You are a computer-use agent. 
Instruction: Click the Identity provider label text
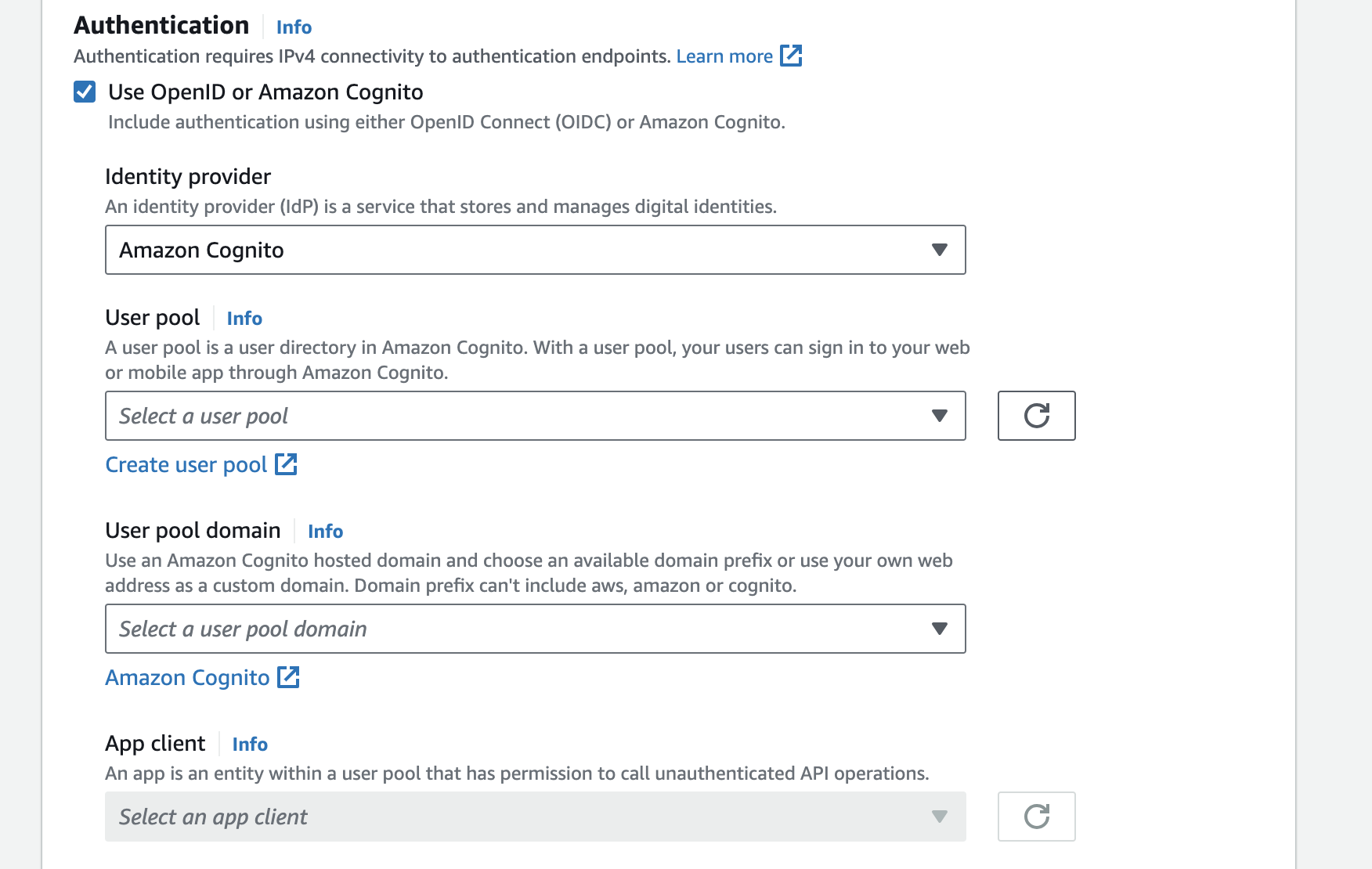coord(188,177)
